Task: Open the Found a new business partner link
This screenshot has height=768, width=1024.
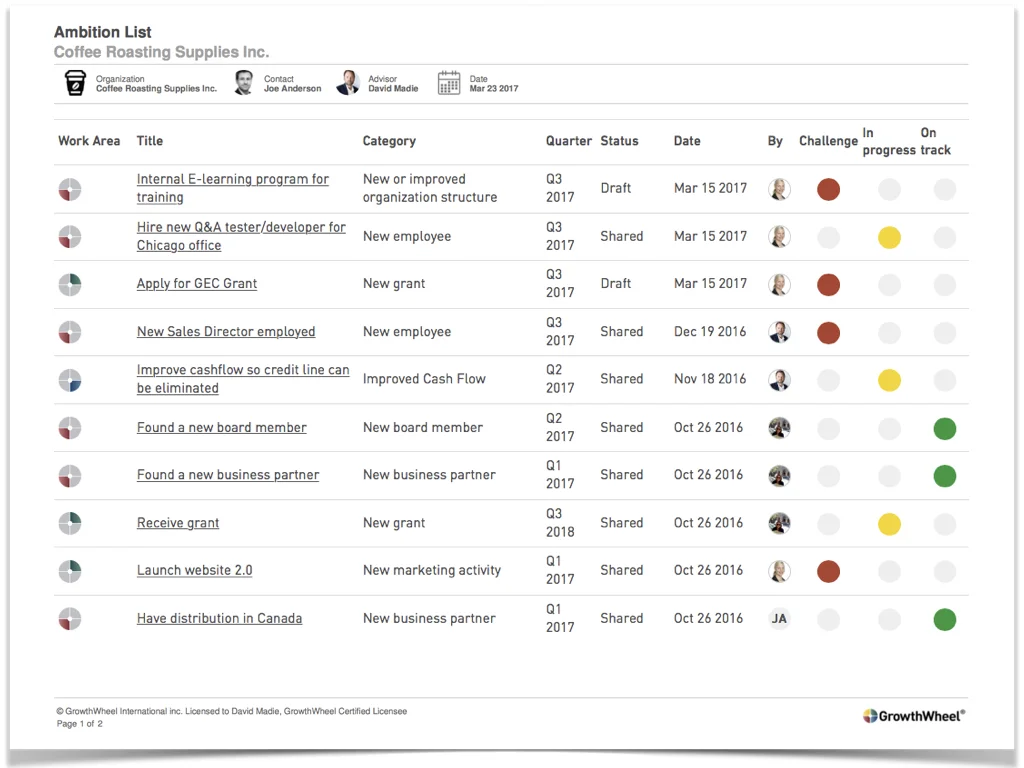Action: (x=228, y=475)
